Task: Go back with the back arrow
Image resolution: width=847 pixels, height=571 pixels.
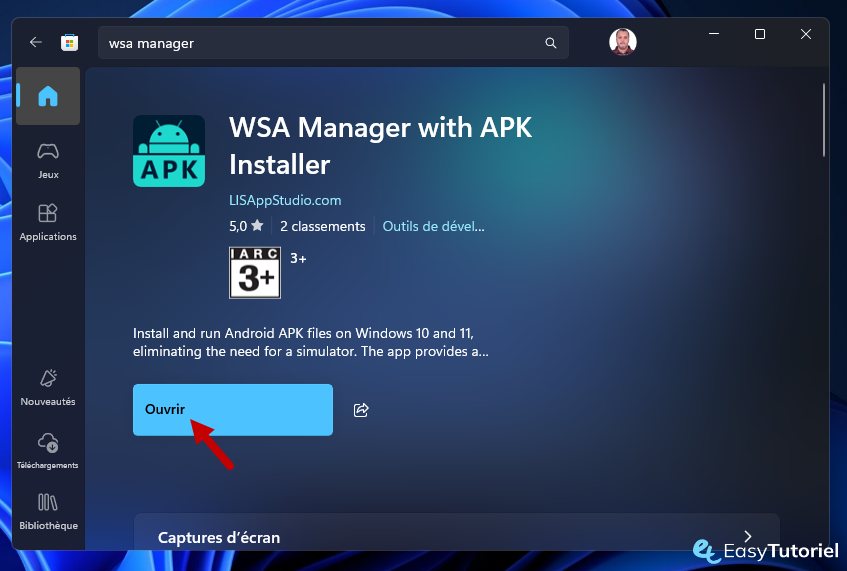Action: coord(36,42)
